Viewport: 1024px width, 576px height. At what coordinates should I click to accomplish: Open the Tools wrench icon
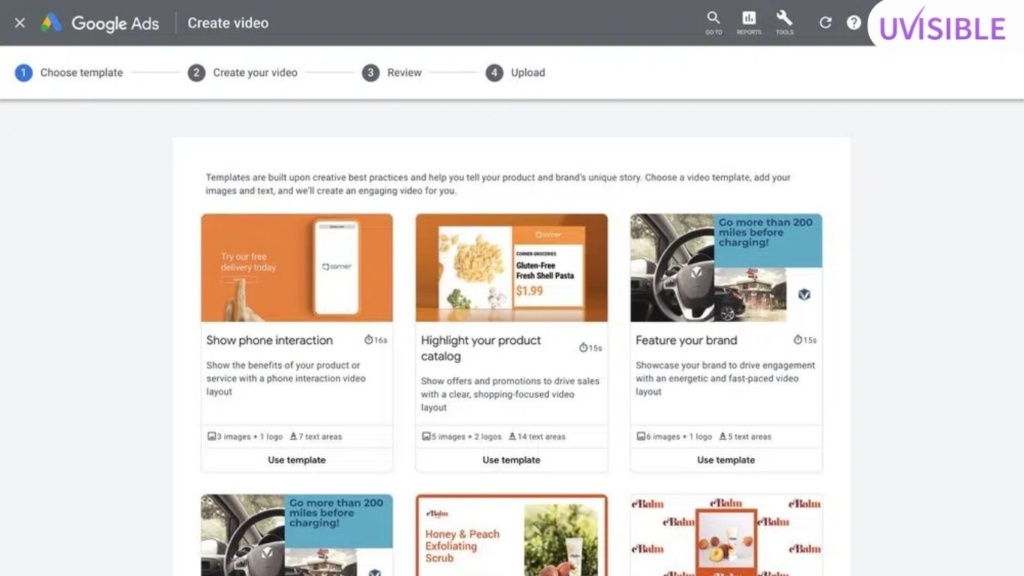click(784, 20)
